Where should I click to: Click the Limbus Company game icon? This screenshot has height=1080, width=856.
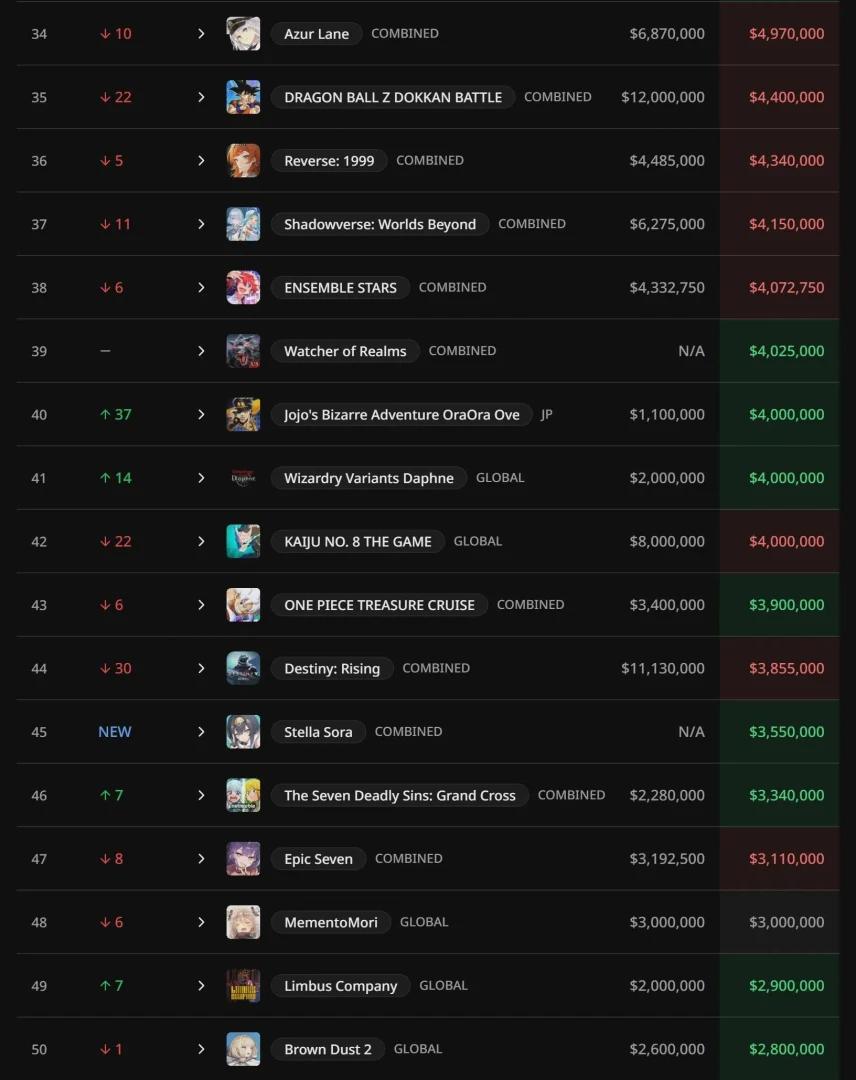[243, 986]
